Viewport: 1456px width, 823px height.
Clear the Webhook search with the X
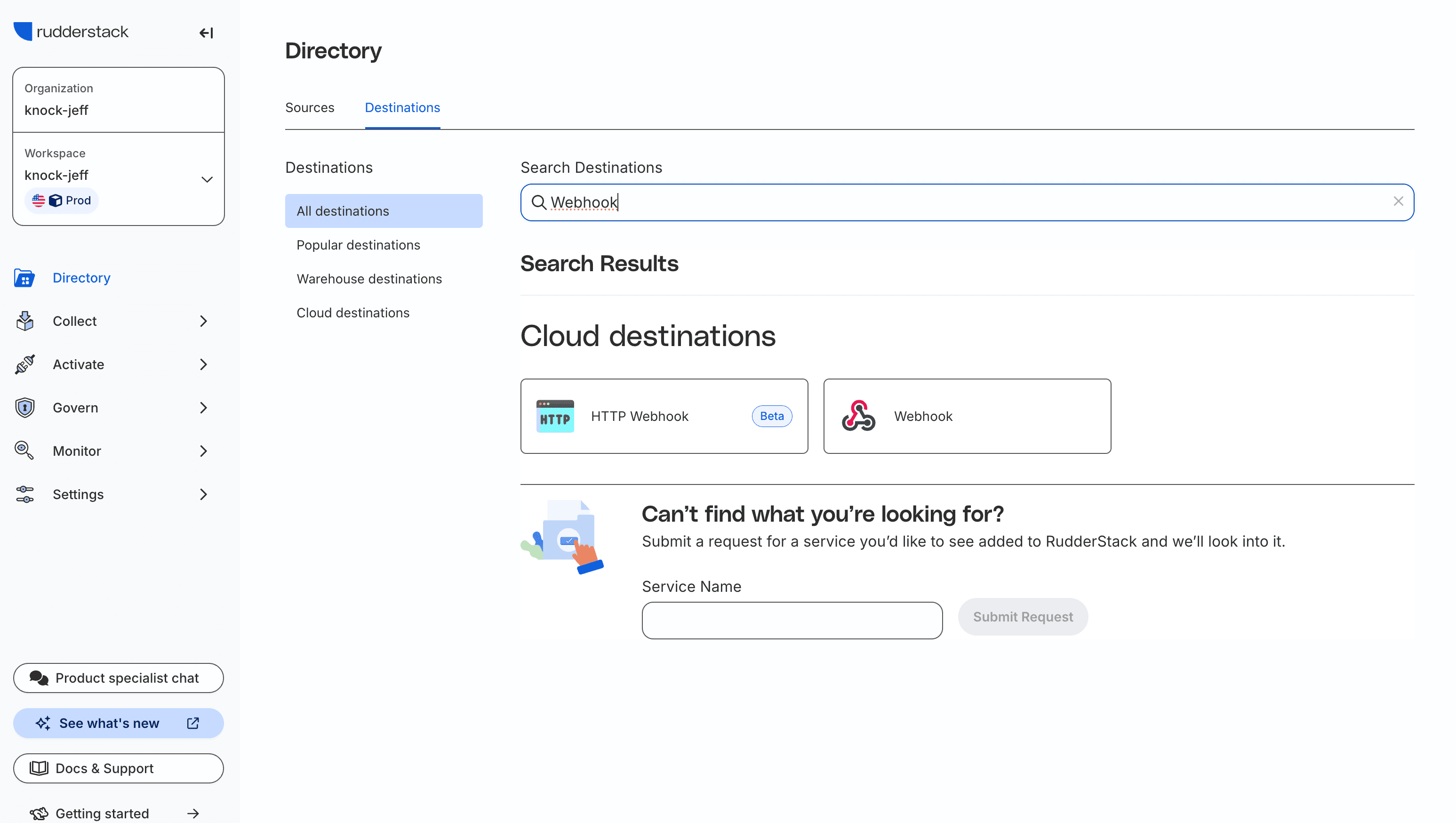tap(1399, 202)
